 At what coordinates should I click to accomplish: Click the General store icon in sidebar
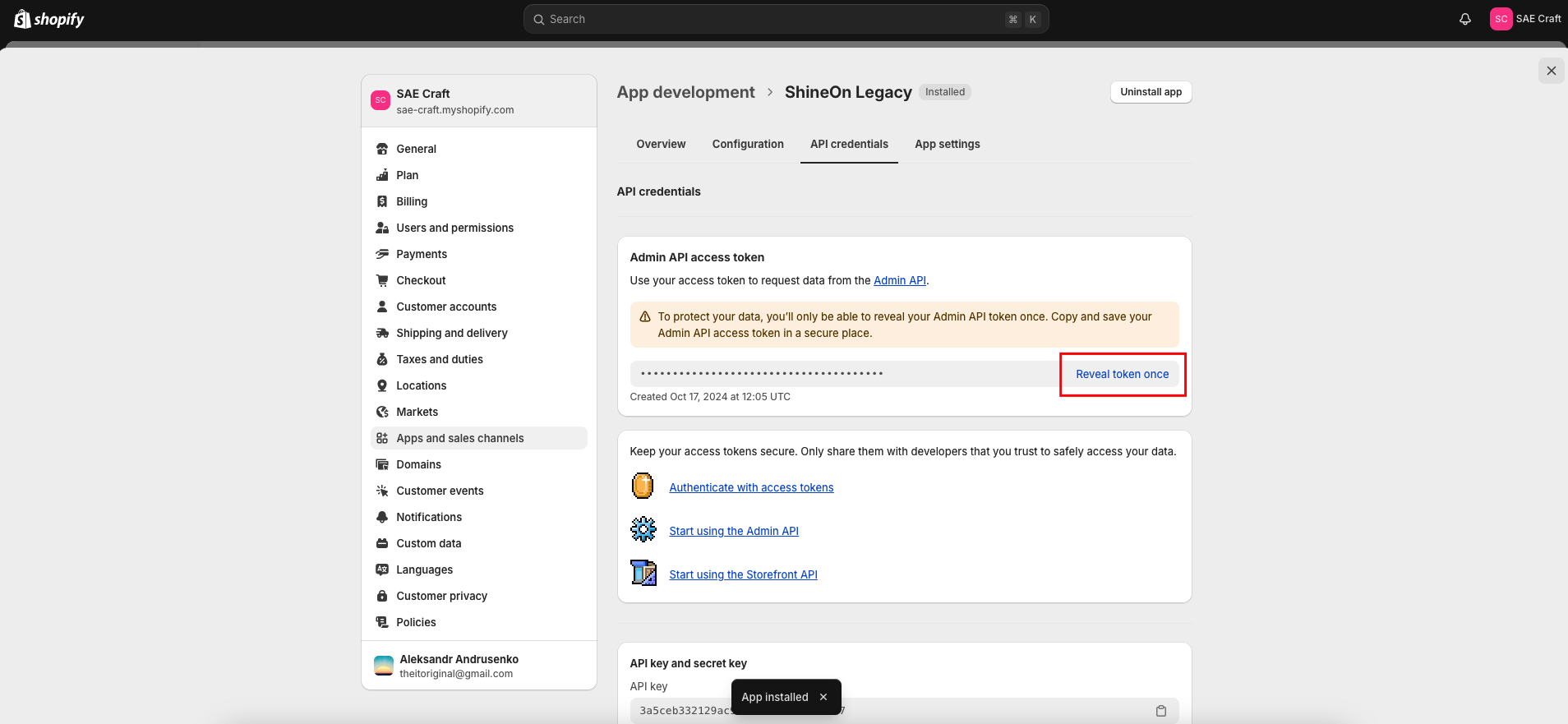(382, 149)
